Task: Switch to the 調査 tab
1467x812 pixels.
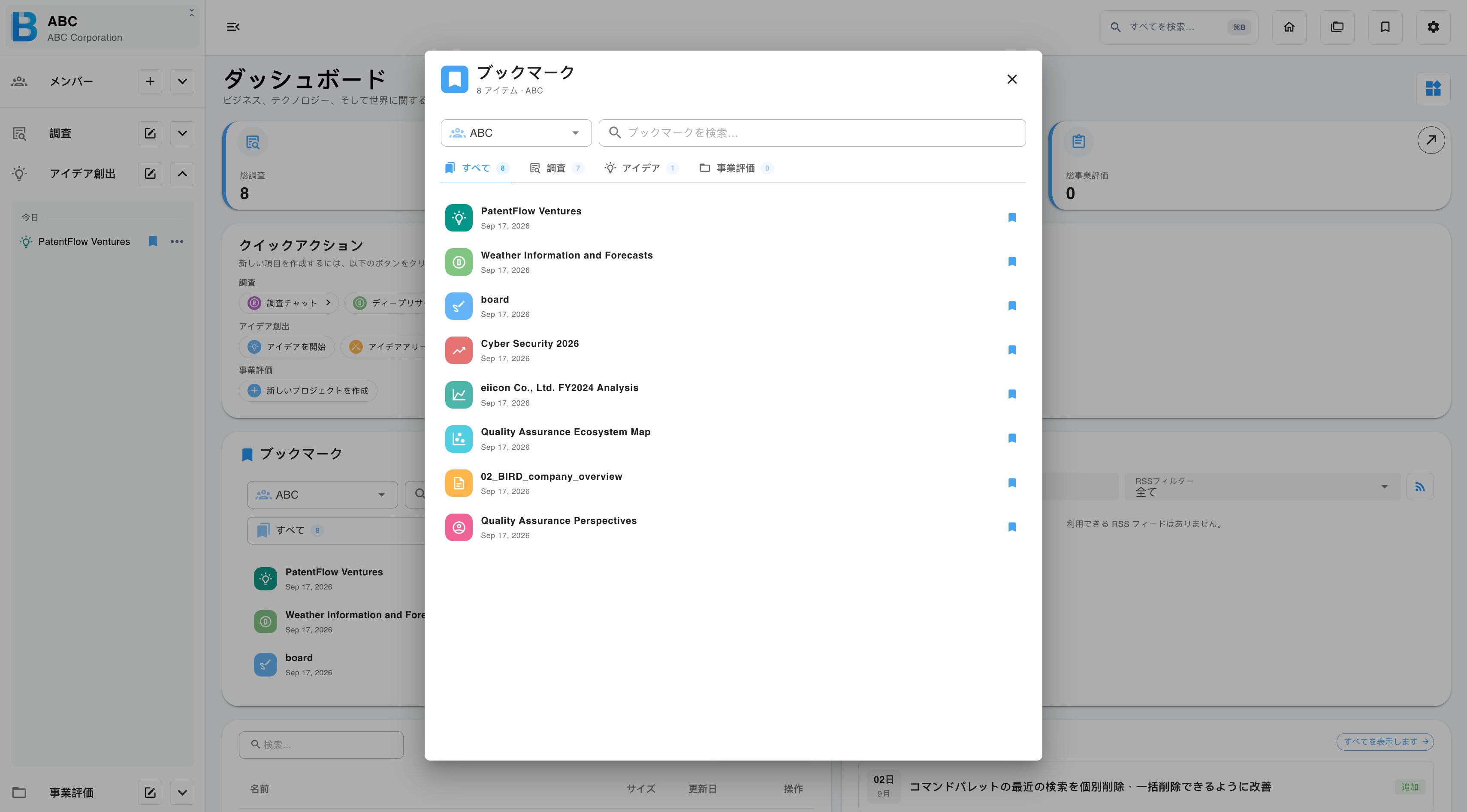Action: [x=556, y=168]
